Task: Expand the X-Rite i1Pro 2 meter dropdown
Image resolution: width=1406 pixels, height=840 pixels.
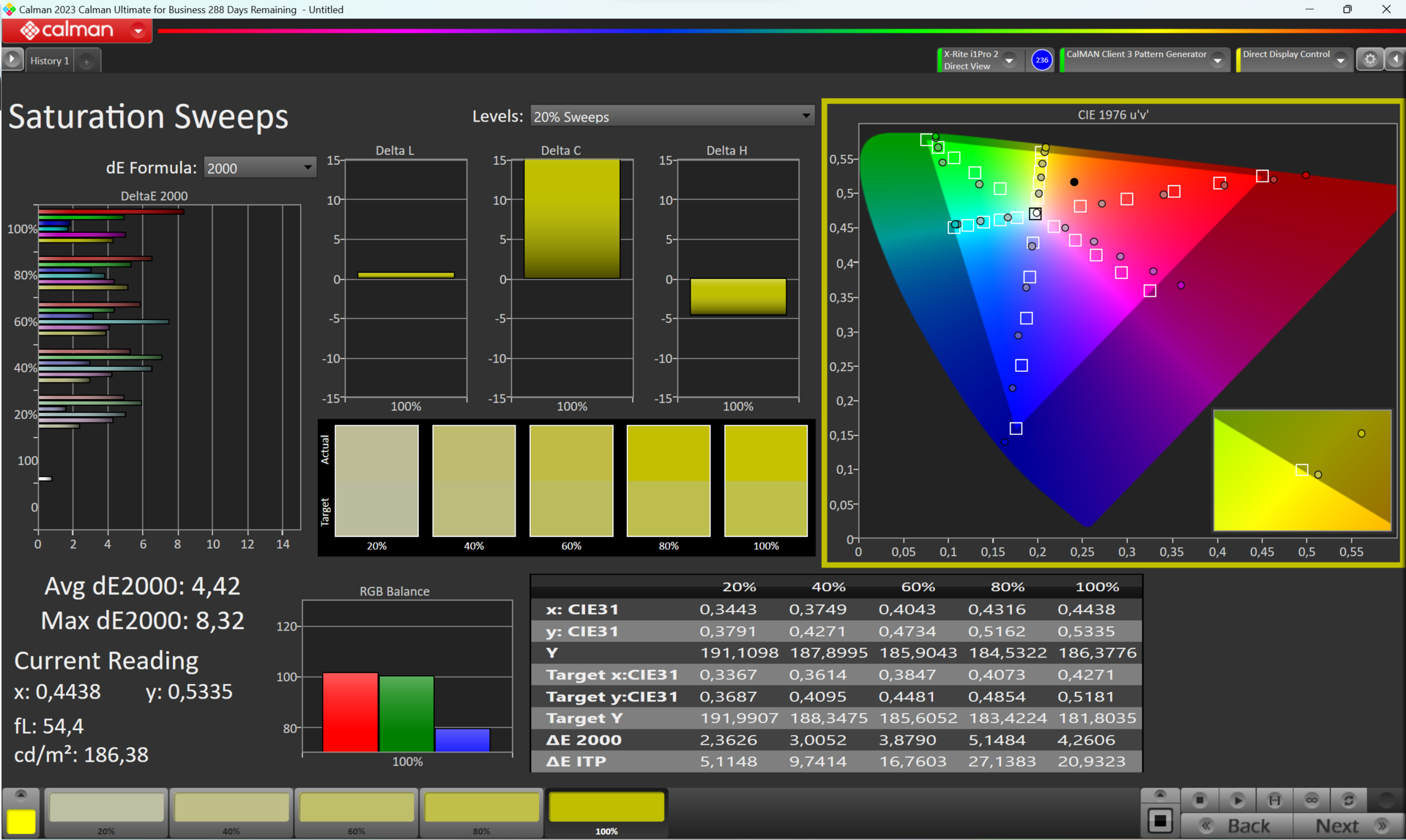Action: [1009, 60]
